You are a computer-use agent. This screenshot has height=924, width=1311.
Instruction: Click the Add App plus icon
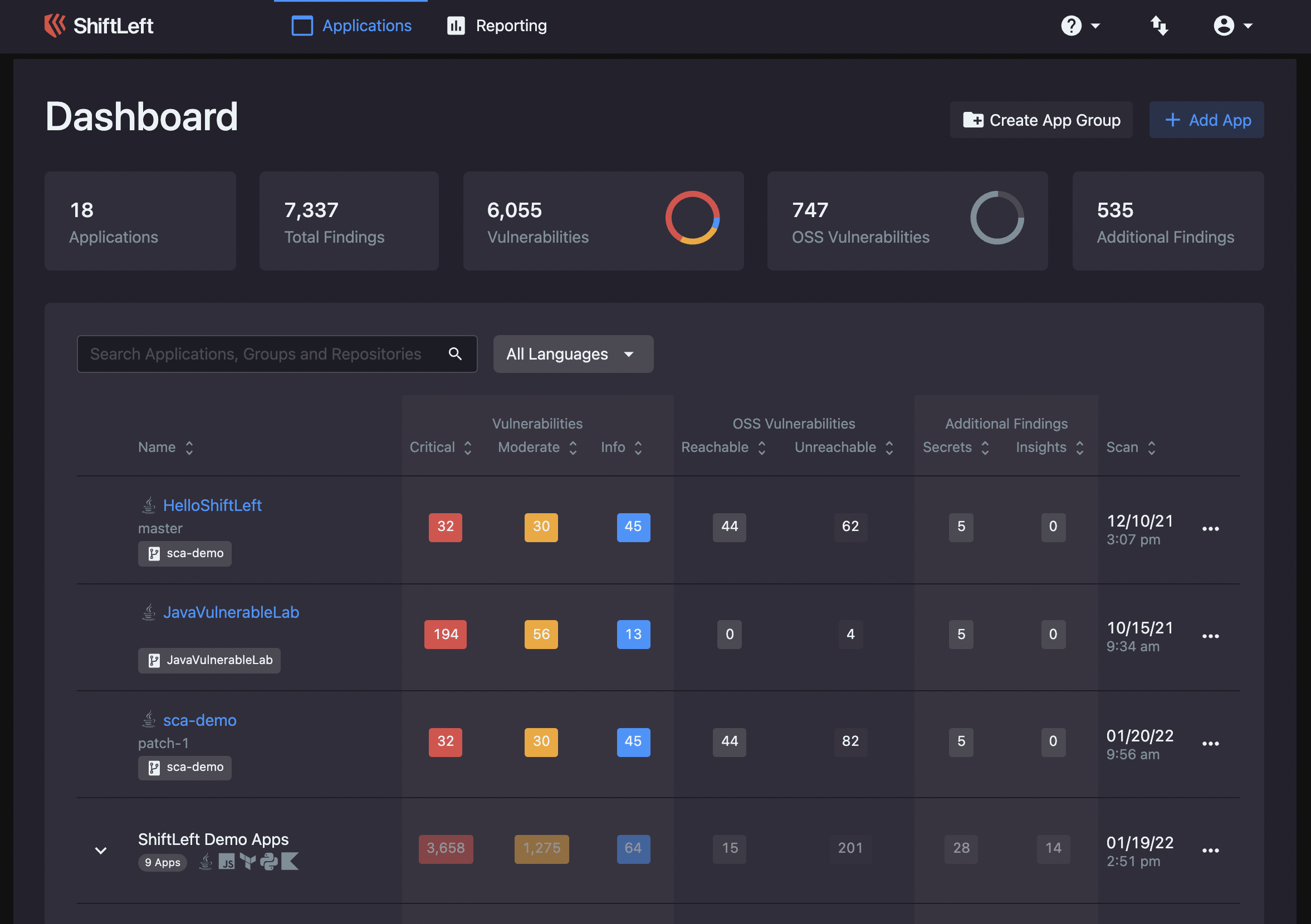[1172, 119]
